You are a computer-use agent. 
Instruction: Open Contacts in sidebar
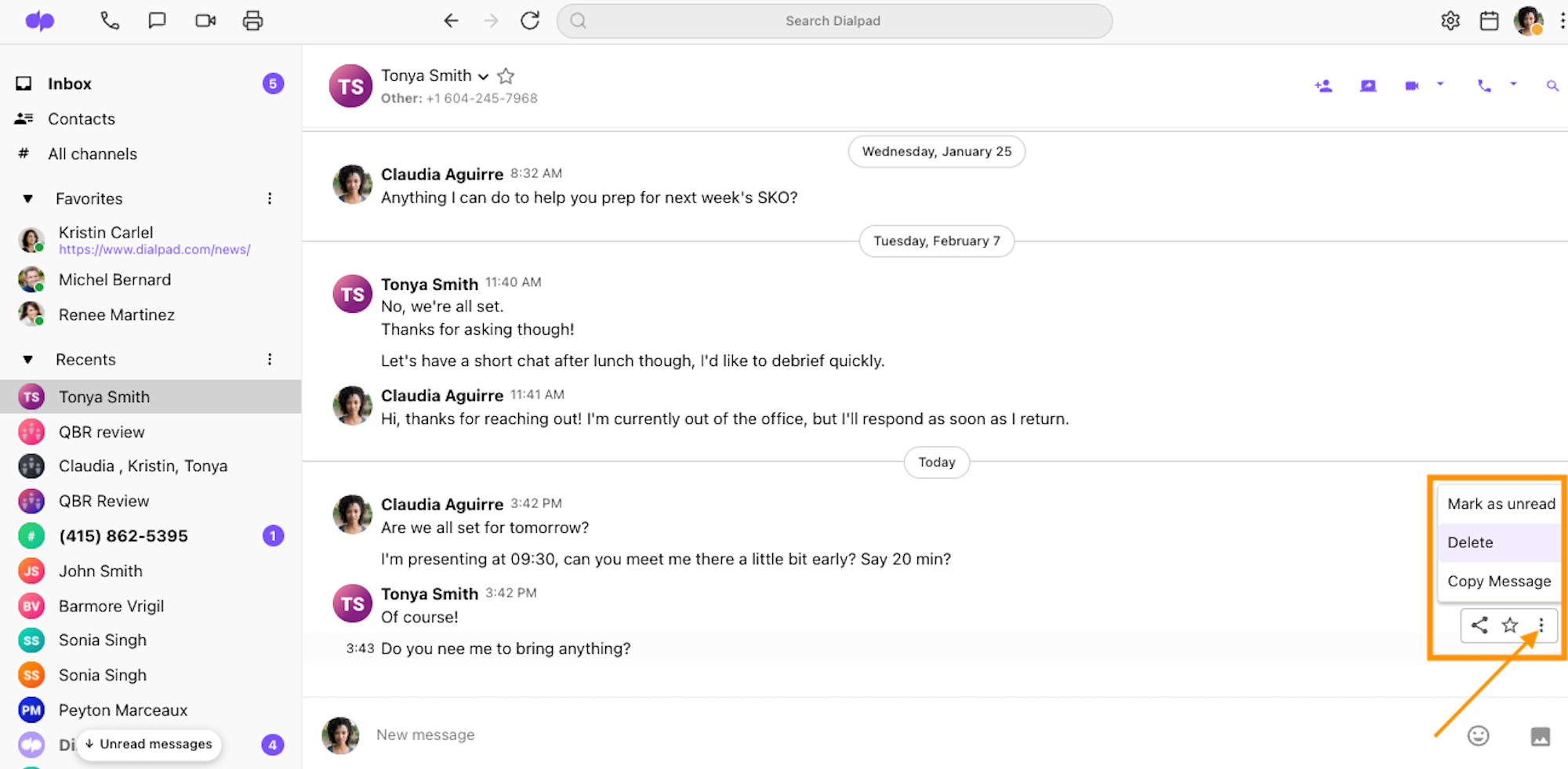coord(82,119)
